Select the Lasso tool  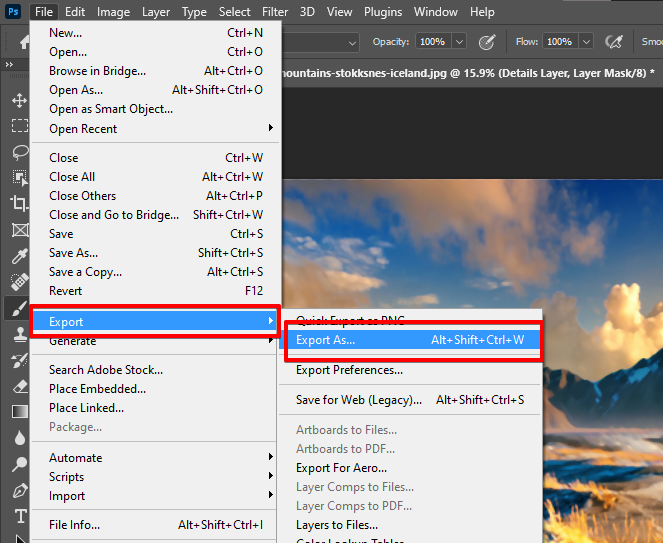(19, 152)
